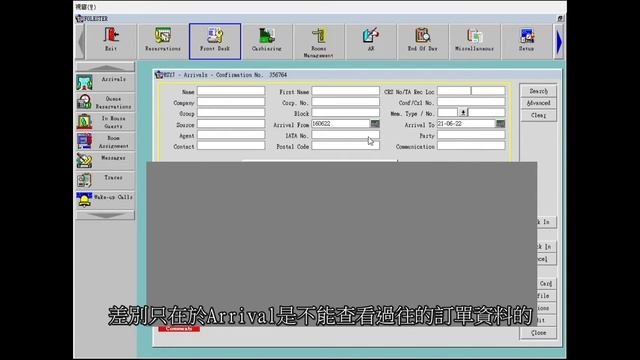The width and height of the screenshot is (640, 360).
Task: Open the Miscellaneous module
Action: point(474,41)
